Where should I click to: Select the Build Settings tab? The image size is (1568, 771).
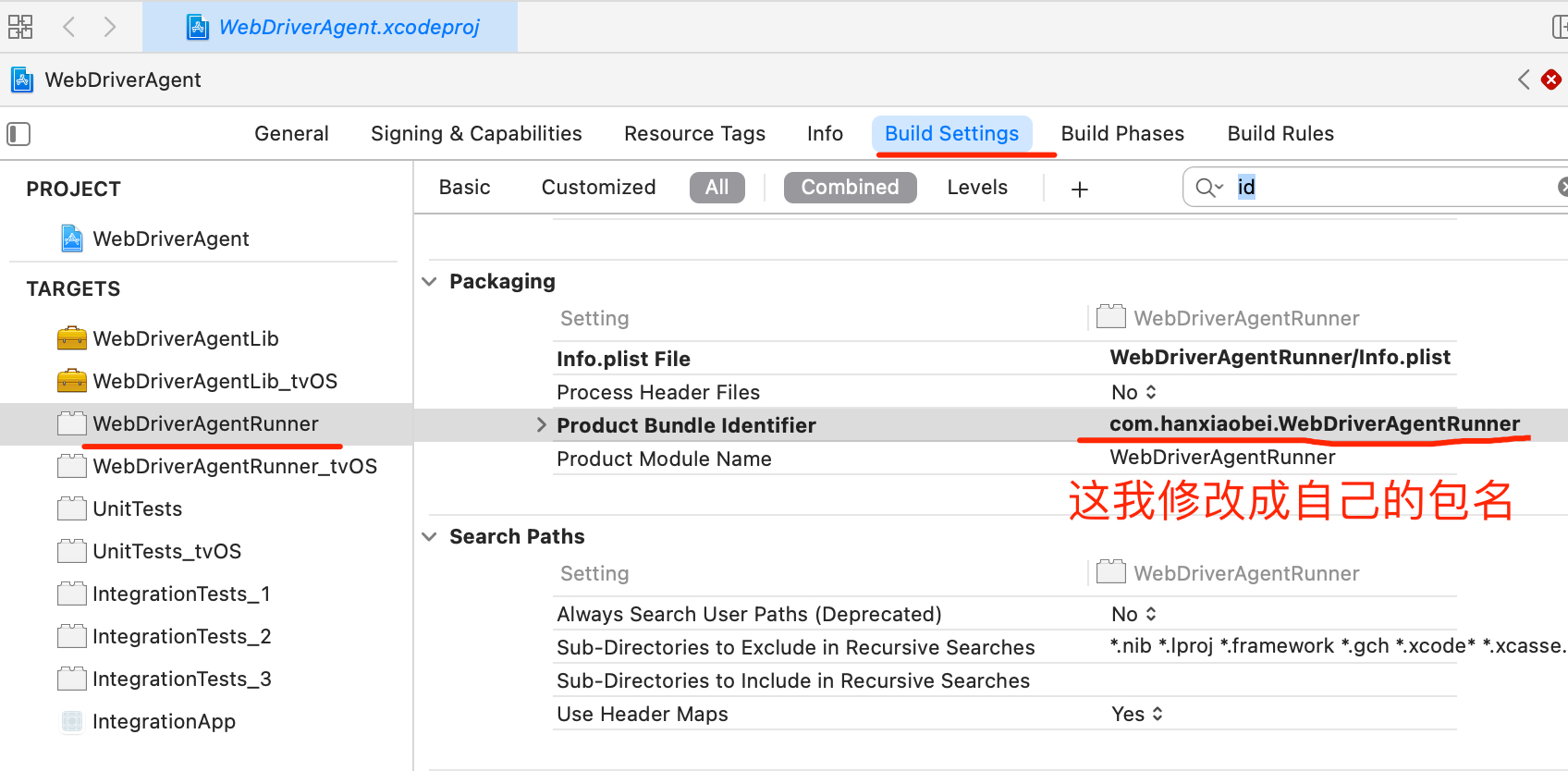(951, 134)
